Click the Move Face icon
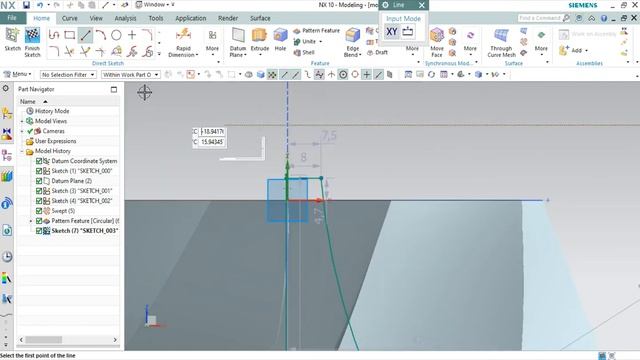The width and height of the screenshot is (640, 360). pyautogui.click(x=436, y=36)
